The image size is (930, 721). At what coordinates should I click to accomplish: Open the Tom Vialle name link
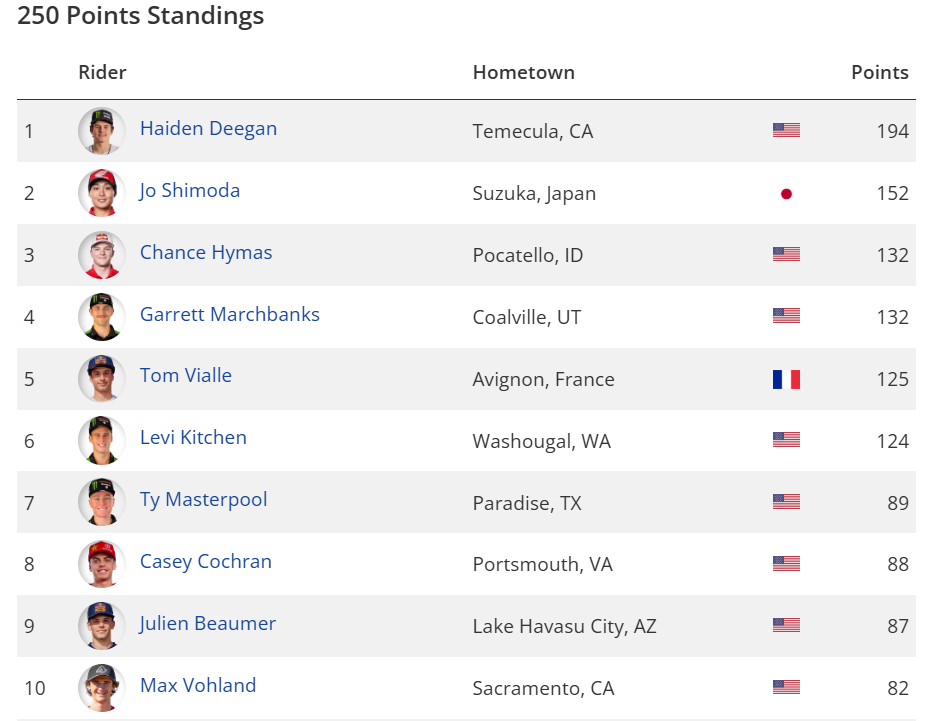pos(186,376)
